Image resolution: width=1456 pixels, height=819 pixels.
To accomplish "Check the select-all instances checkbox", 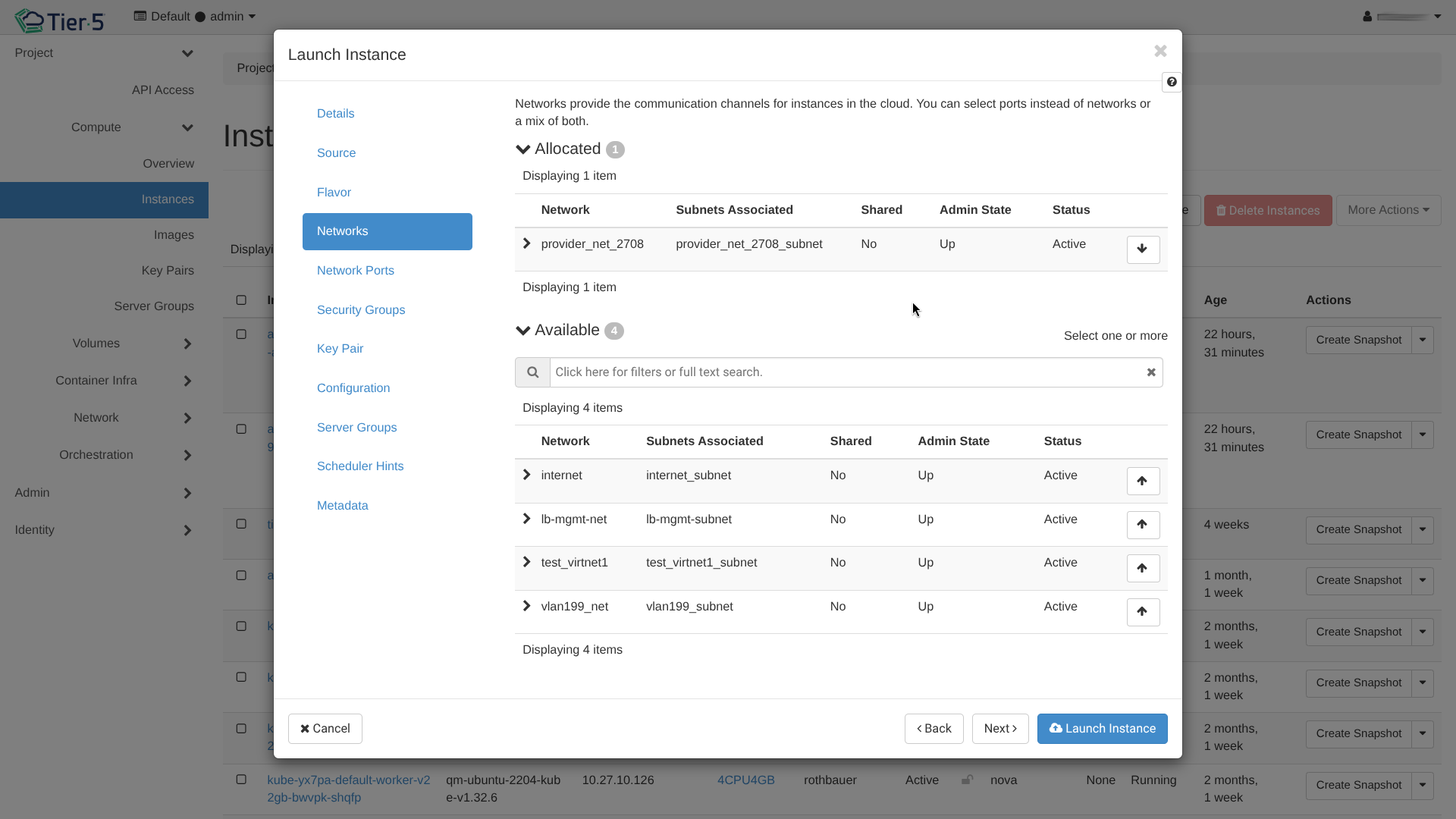I will click(x=241, y=300).
